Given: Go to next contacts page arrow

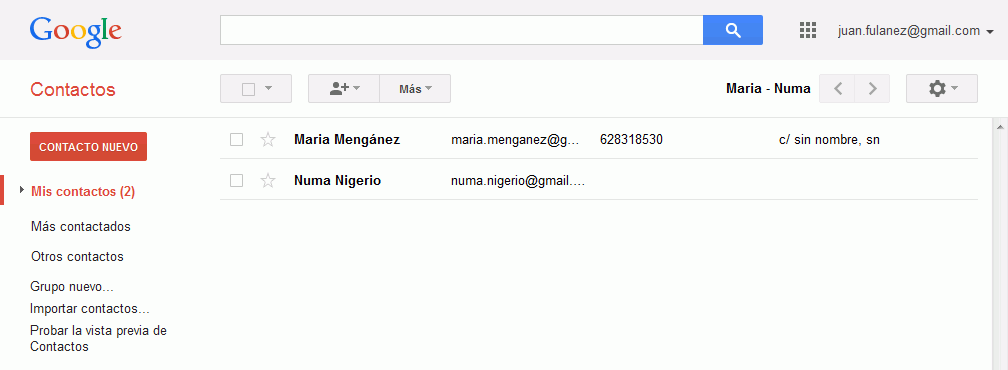Looking at the screenshot, I should click(872, 89).
